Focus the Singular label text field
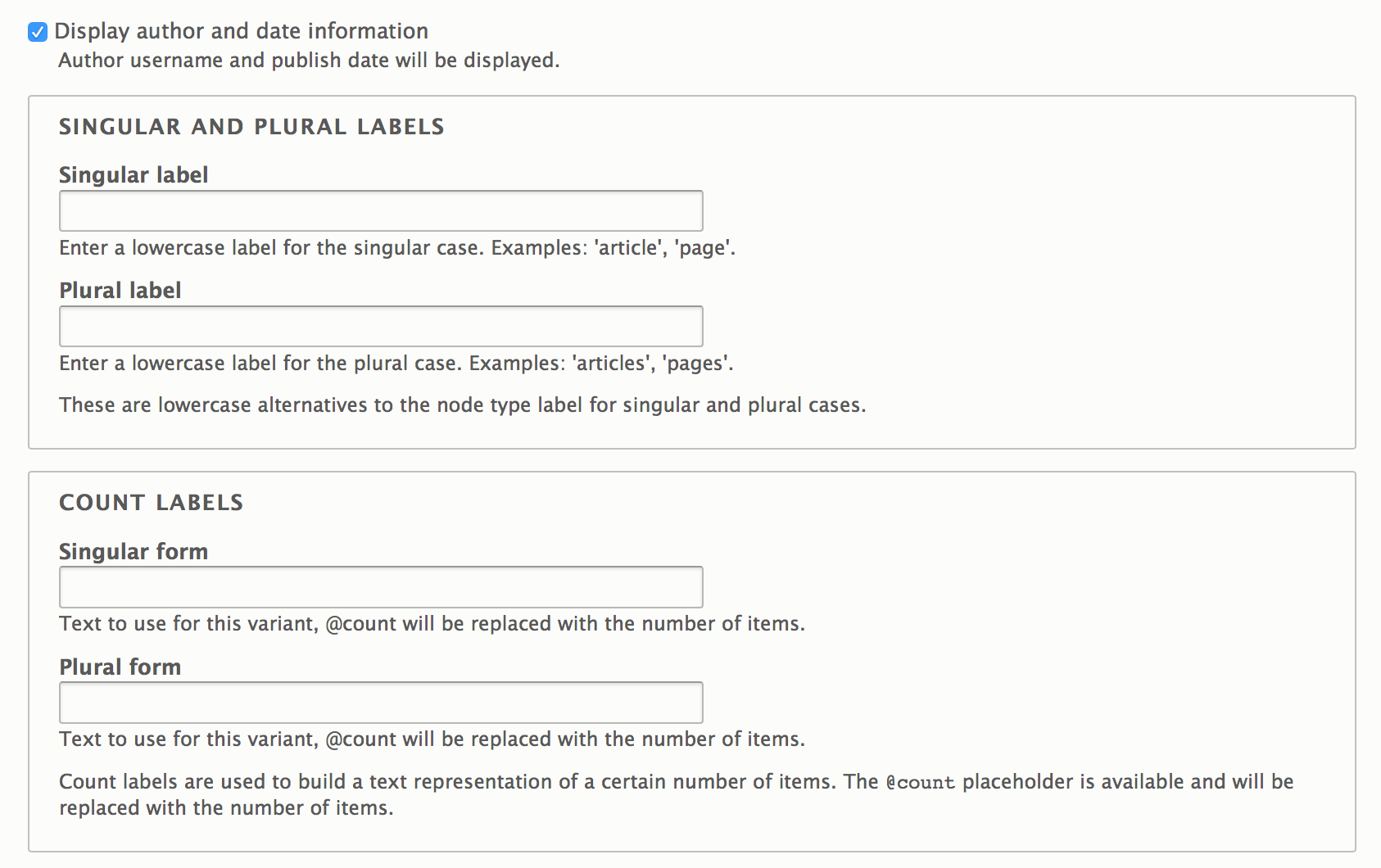 coord(381,210)
